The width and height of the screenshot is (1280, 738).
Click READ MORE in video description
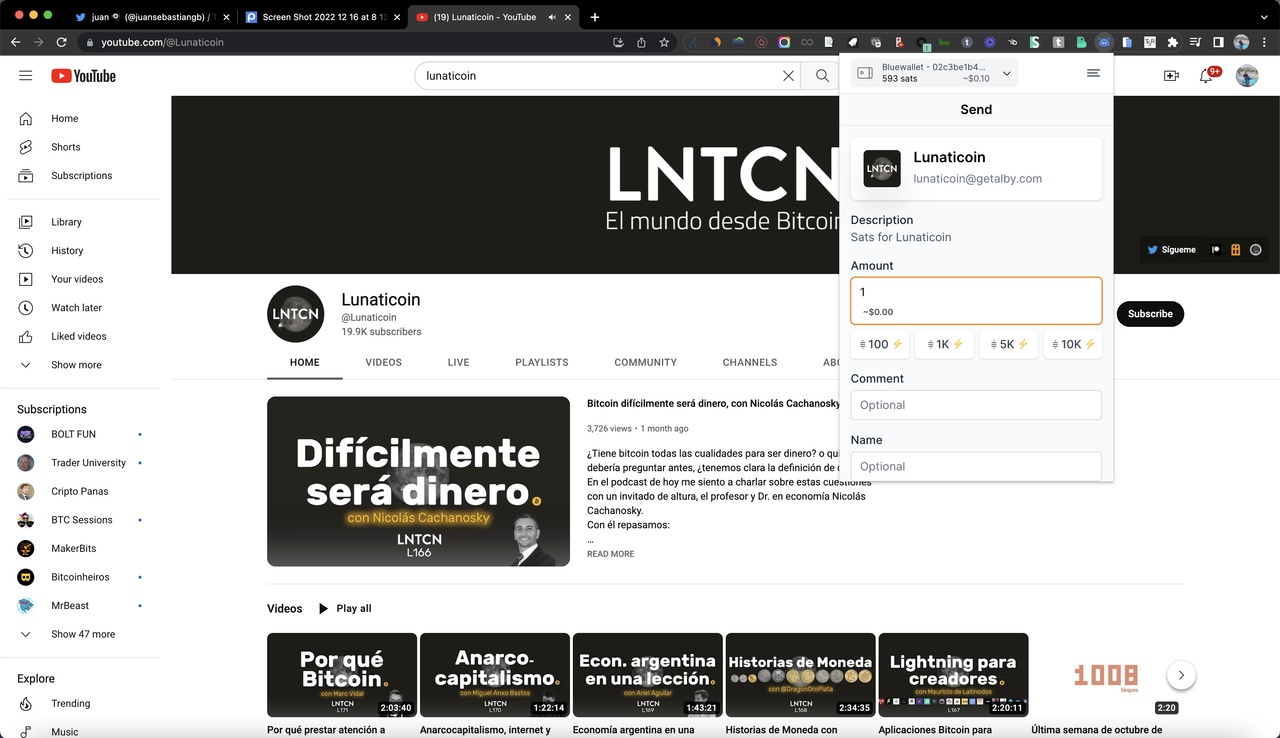click(x=610, y=554)
